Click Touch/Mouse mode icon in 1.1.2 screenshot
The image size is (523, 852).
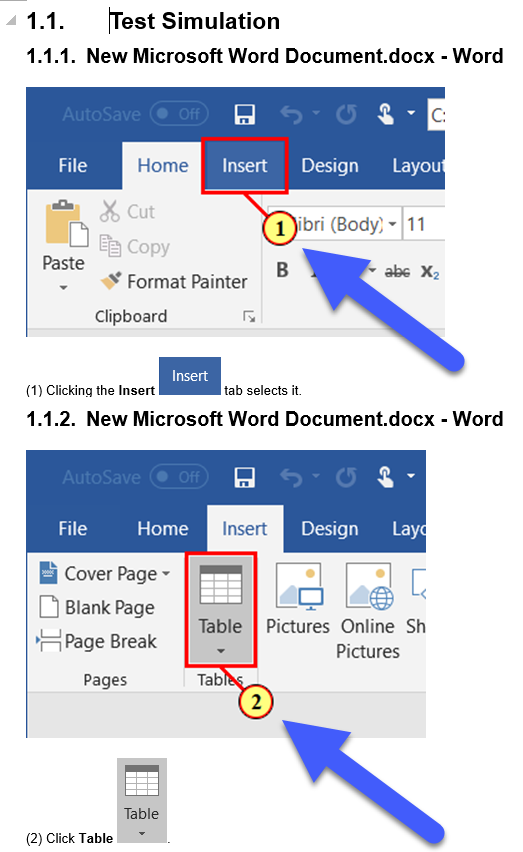click(385, 477)
